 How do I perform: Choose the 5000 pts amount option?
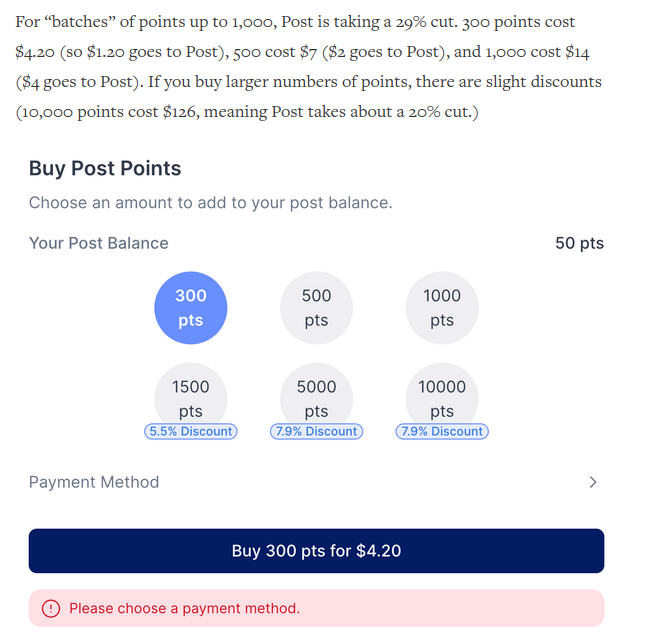coord(316,397)
